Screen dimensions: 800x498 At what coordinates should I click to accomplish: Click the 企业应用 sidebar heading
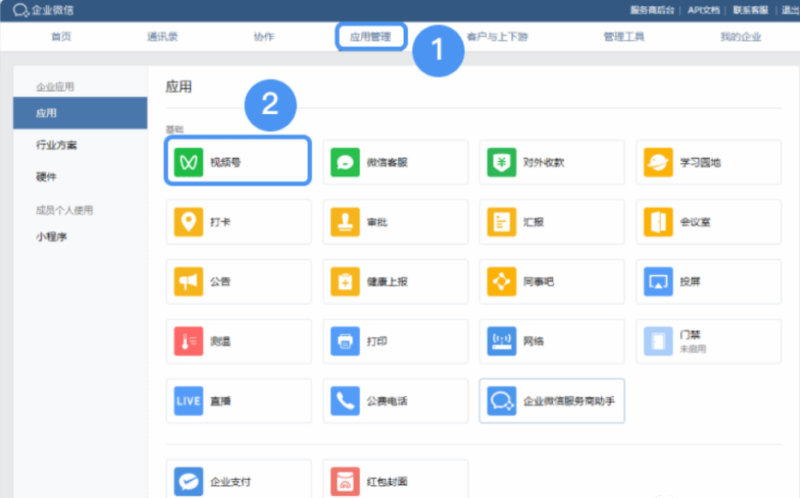point(55,87)
